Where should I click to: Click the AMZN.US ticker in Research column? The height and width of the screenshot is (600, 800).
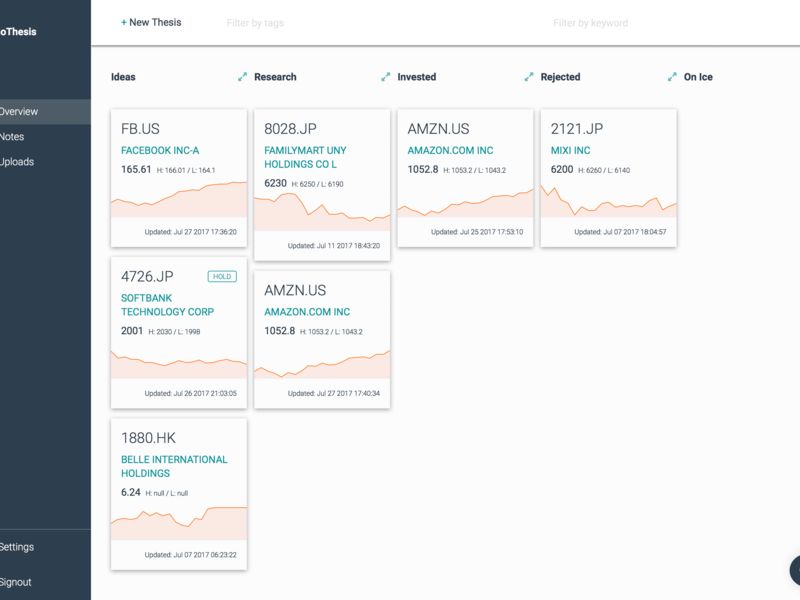click(x=295, y=290)
